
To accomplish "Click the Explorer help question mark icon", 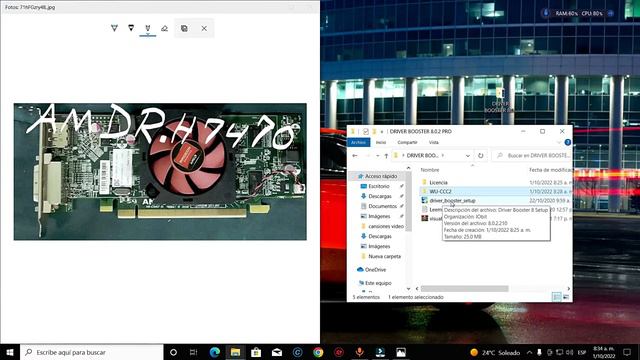I will [x=567, y=142].
